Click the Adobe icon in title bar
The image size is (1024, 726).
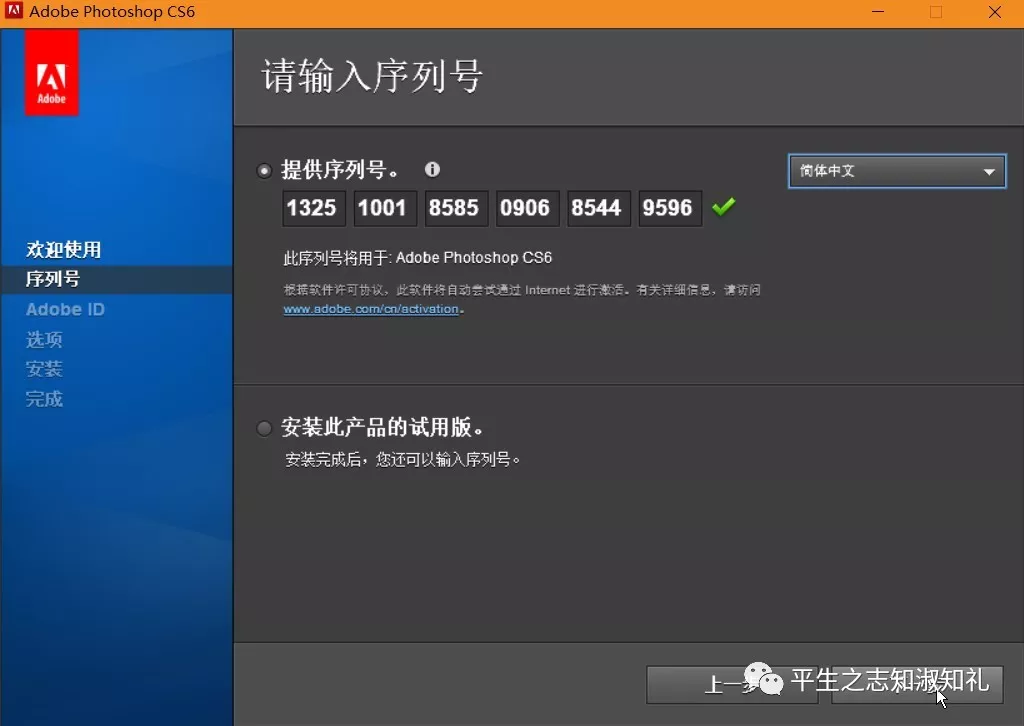click(14, 10)
